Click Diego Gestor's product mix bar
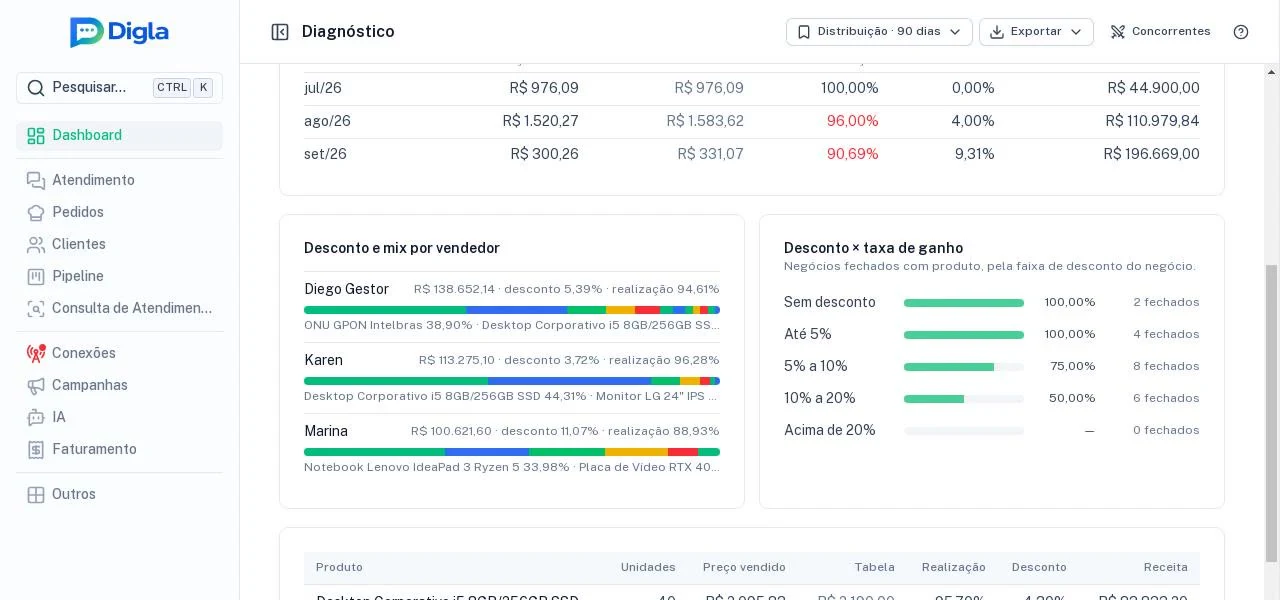Viewport: 1280px width, 600px height. click(512, 310)
